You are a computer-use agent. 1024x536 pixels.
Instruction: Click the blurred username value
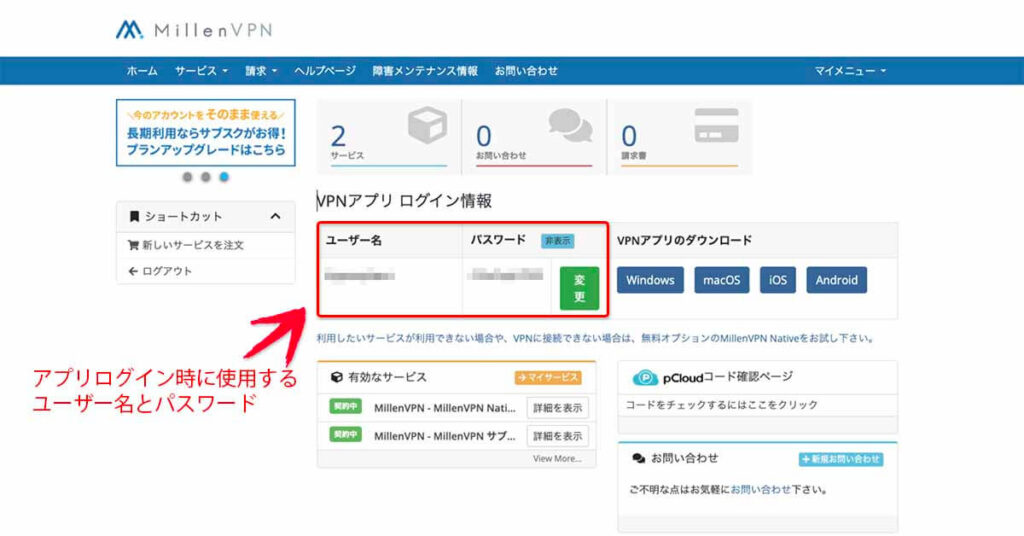coord(359,276)
